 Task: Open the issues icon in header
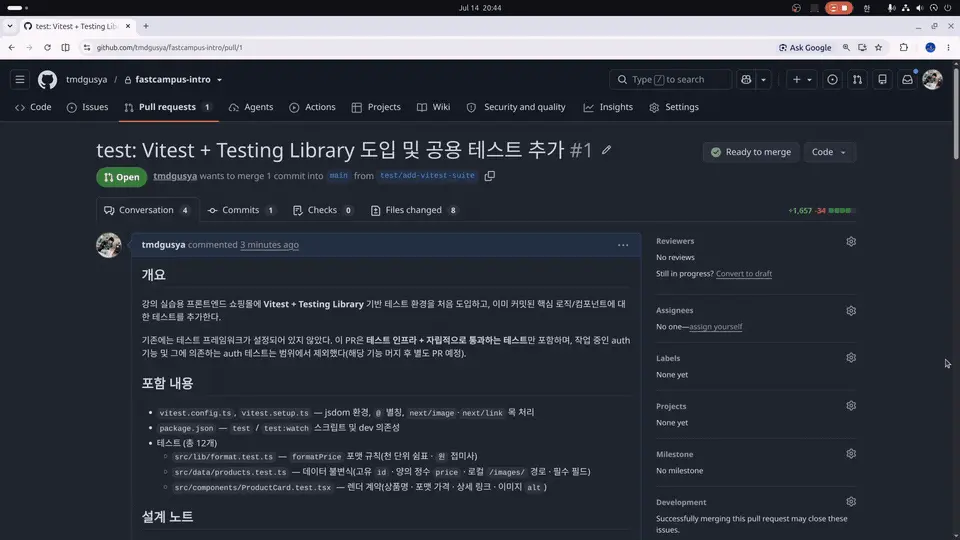[x=832, y=80]
